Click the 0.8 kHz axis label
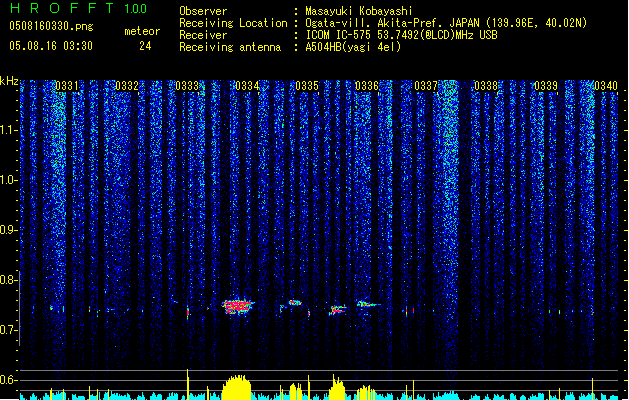The height and width of the screenshot is (400, 629). click(x=7, y=280)
